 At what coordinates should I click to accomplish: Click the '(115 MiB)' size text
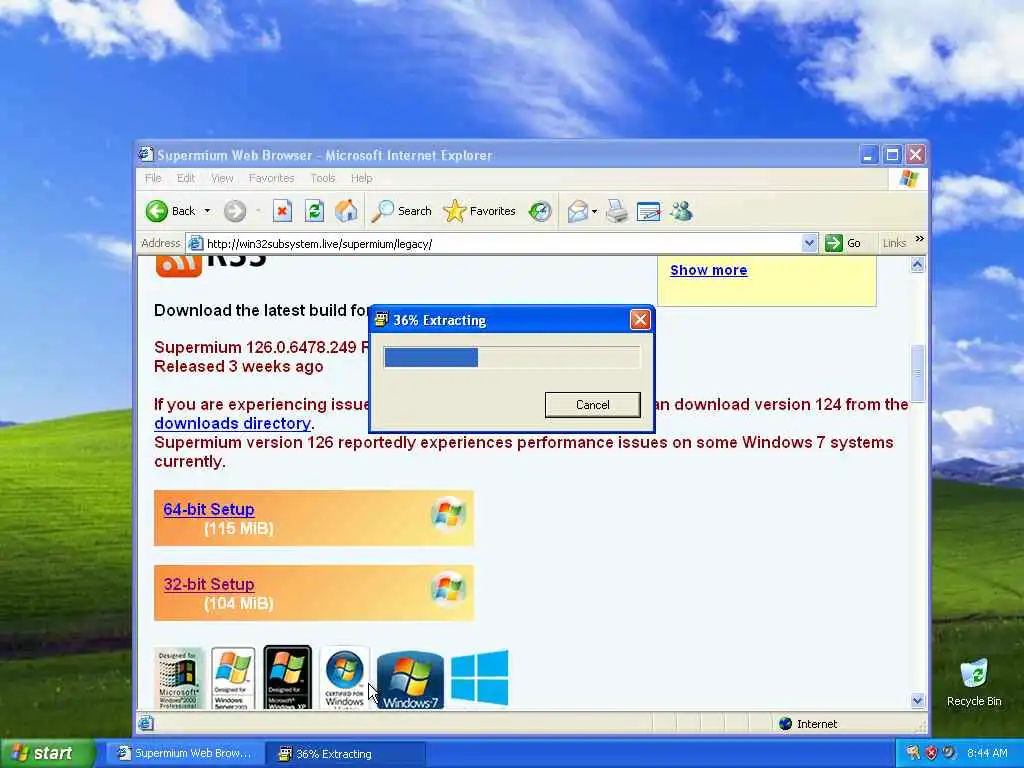point(238,528)
